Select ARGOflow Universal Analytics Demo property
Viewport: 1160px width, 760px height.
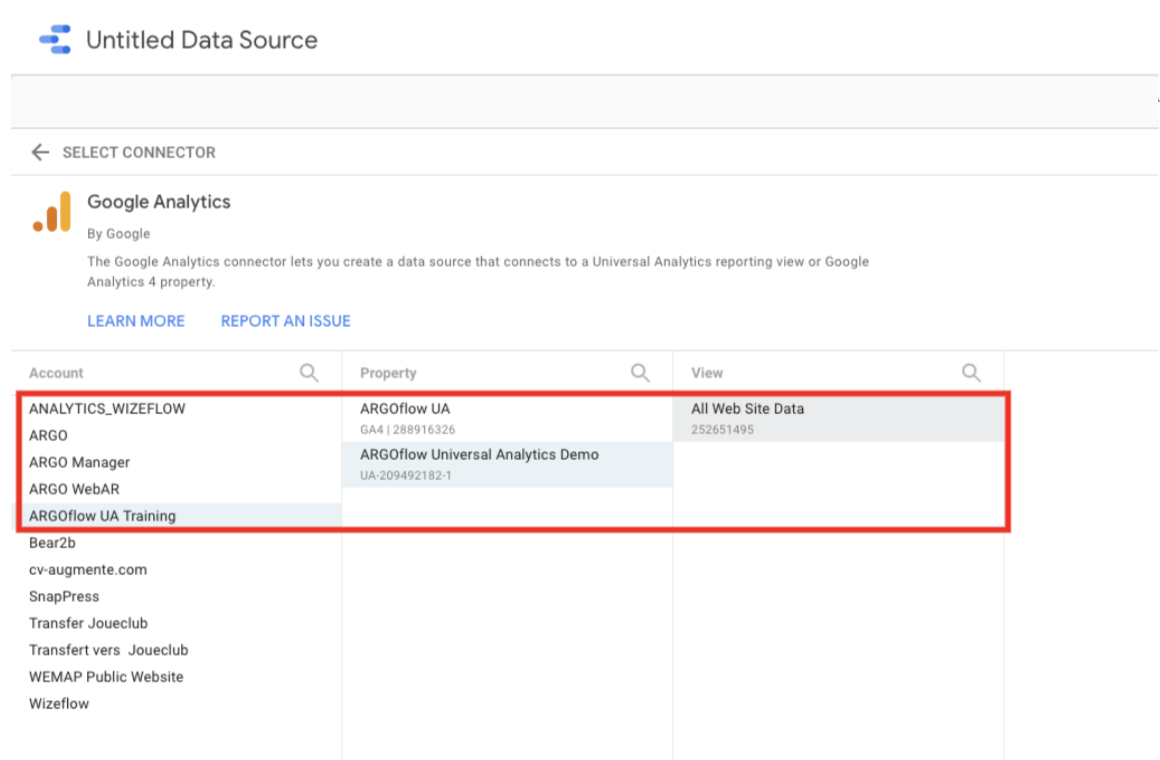click(508, 464)
